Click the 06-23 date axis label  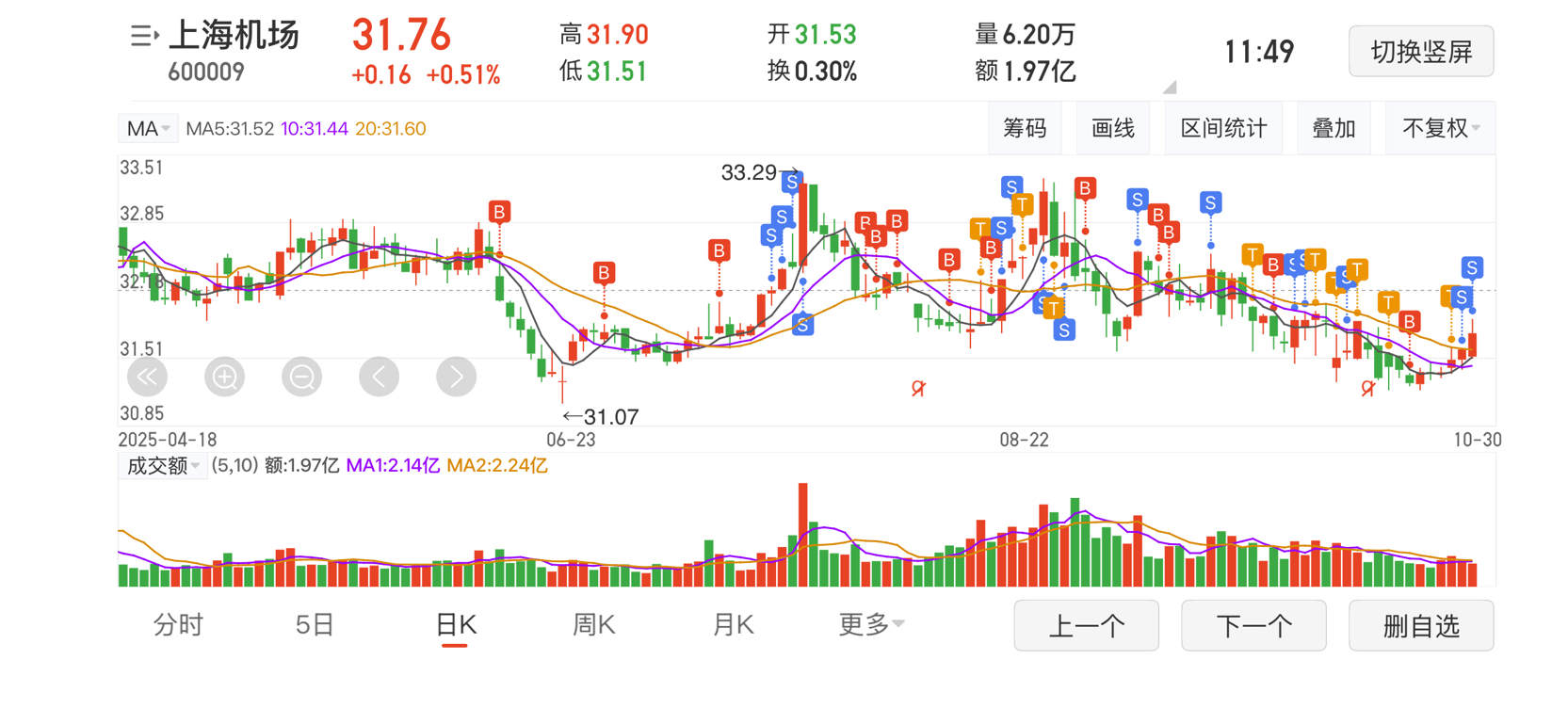tap(571, 440)
